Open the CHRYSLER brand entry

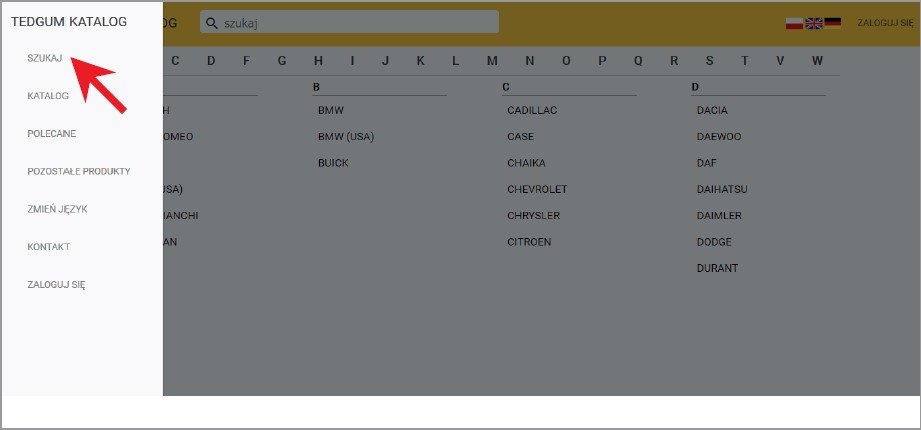(534, 216)
